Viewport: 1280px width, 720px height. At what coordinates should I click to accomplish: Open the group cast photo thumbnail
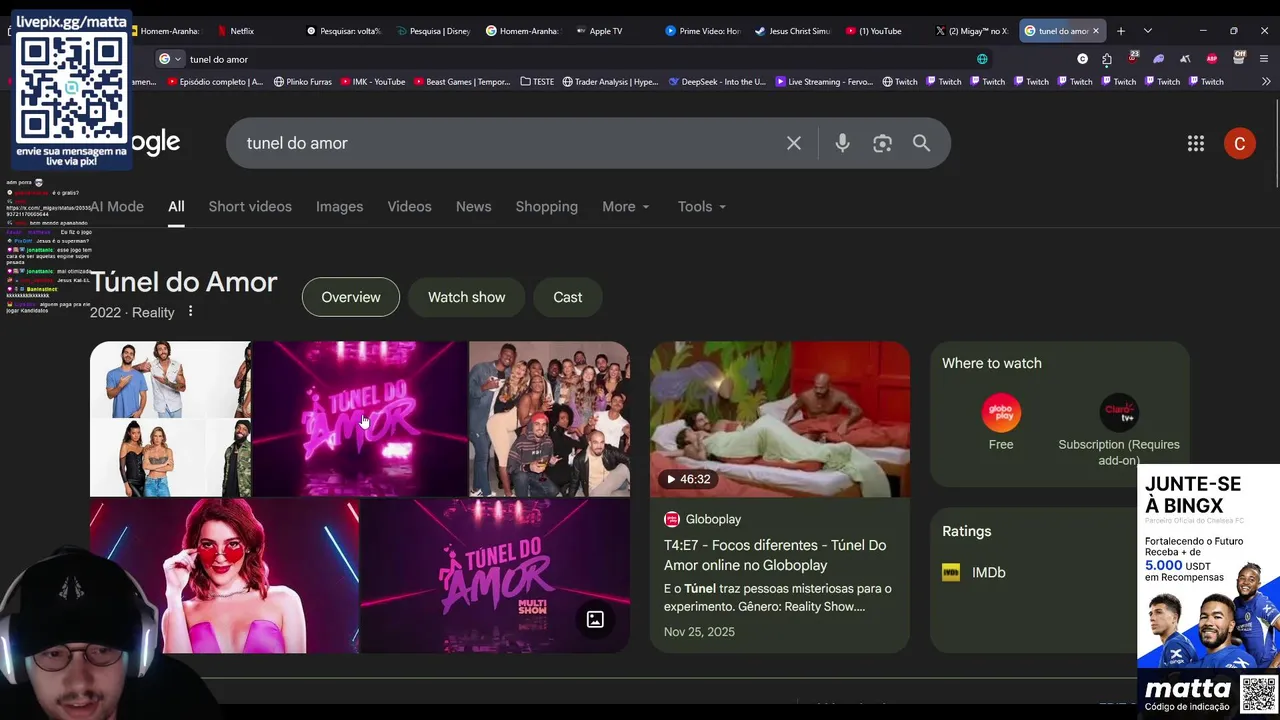(550, 419)
